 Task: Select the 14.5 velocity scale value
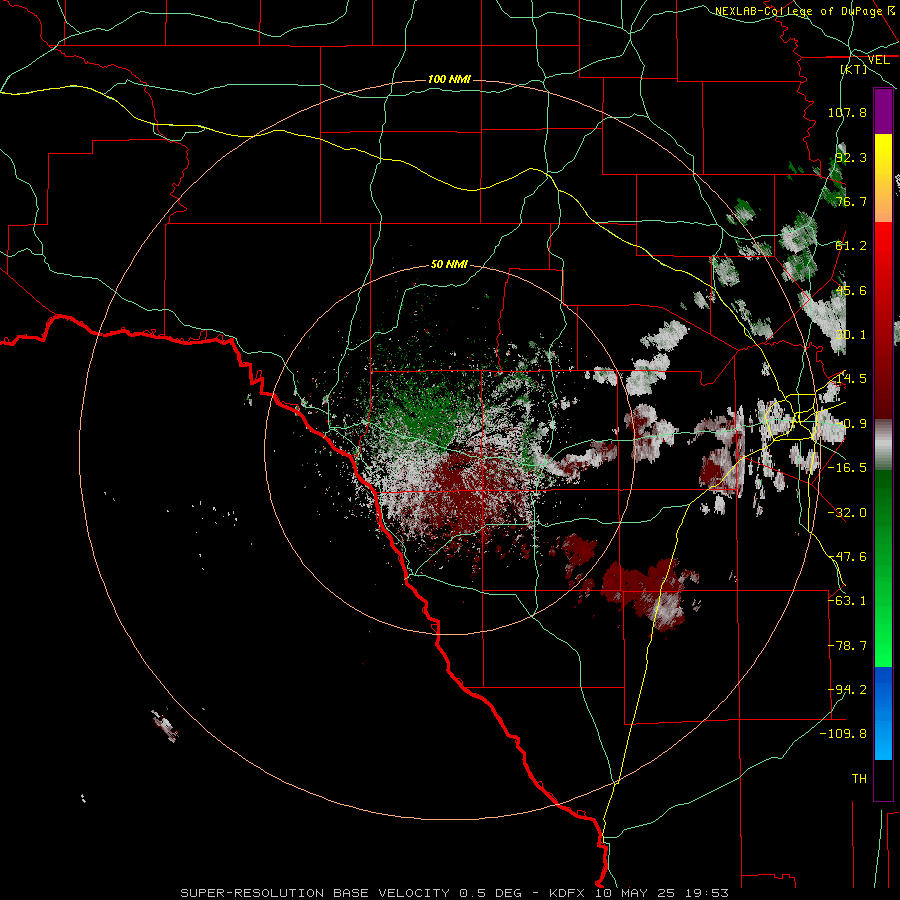pyautogui.click(x=851, y=379)
